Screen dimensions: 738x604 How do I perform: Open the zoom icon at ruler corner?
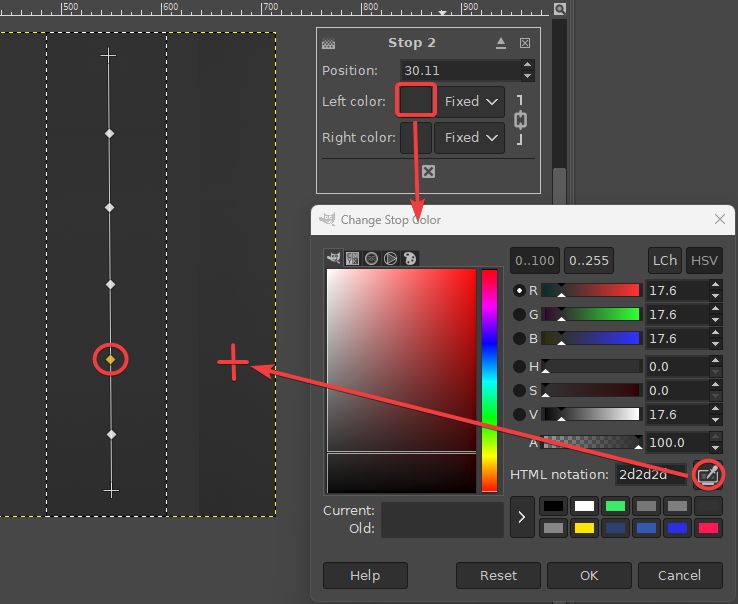click(559, 9)
